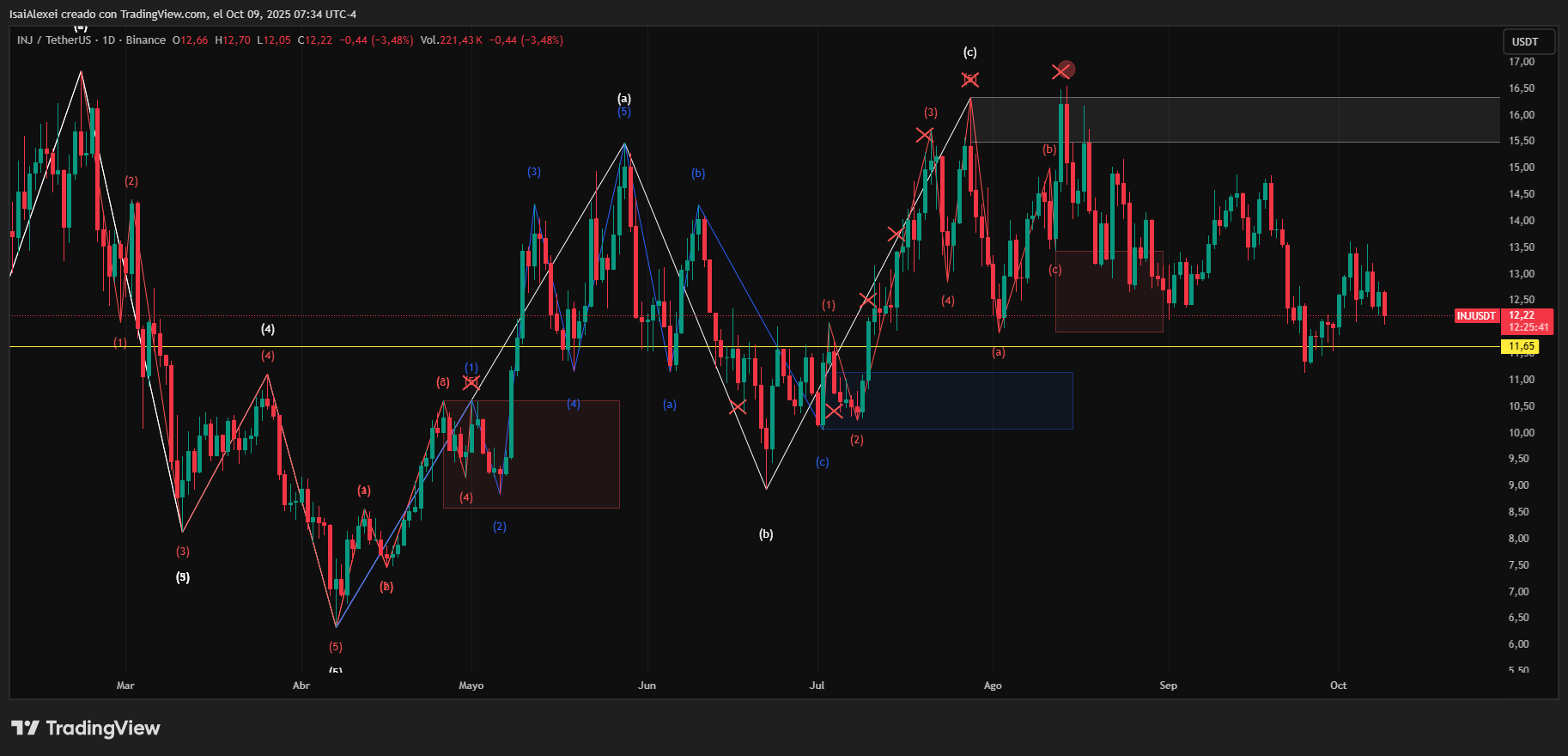
Task: Click the 1D interval in chart legend
Action: pos(109,40)
